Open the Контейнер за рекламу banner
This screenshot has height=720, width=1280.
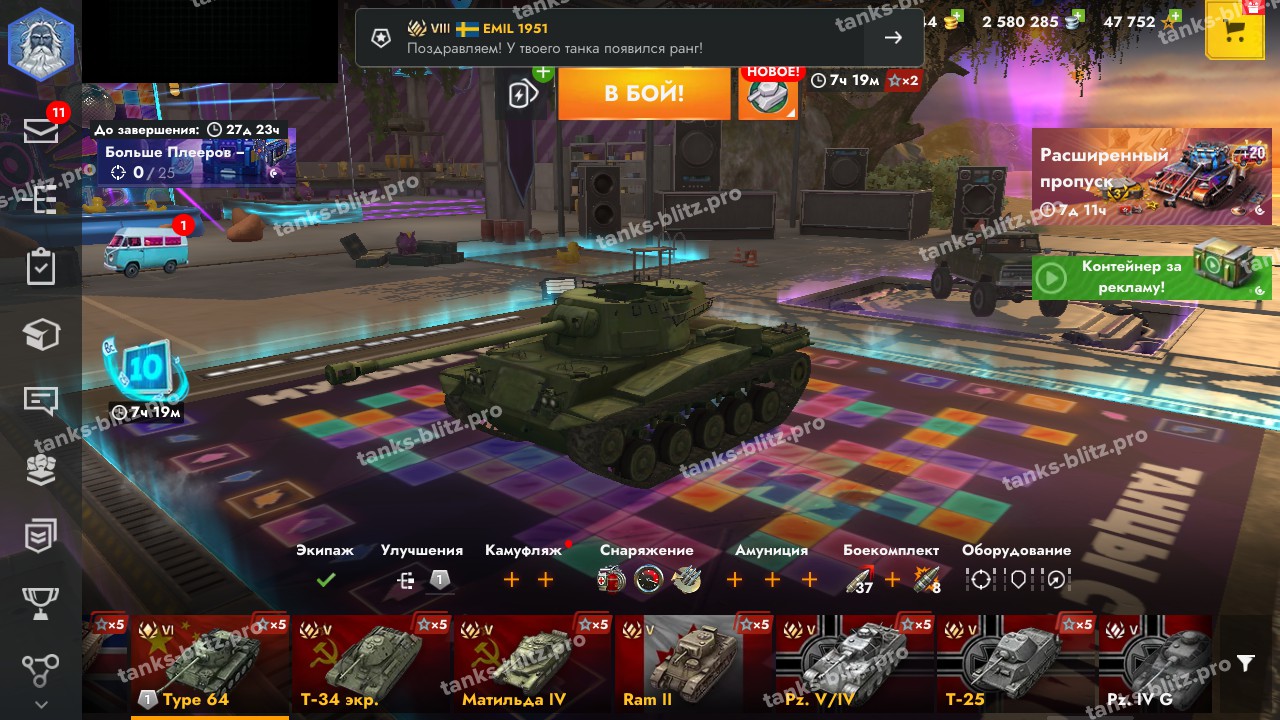point(1152,272)
